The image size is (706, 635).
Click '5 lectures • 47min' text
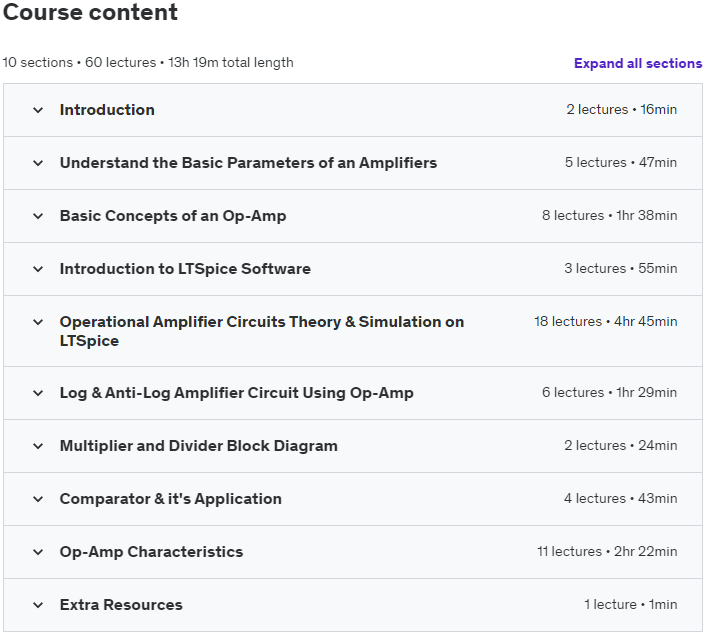(621, 162)
